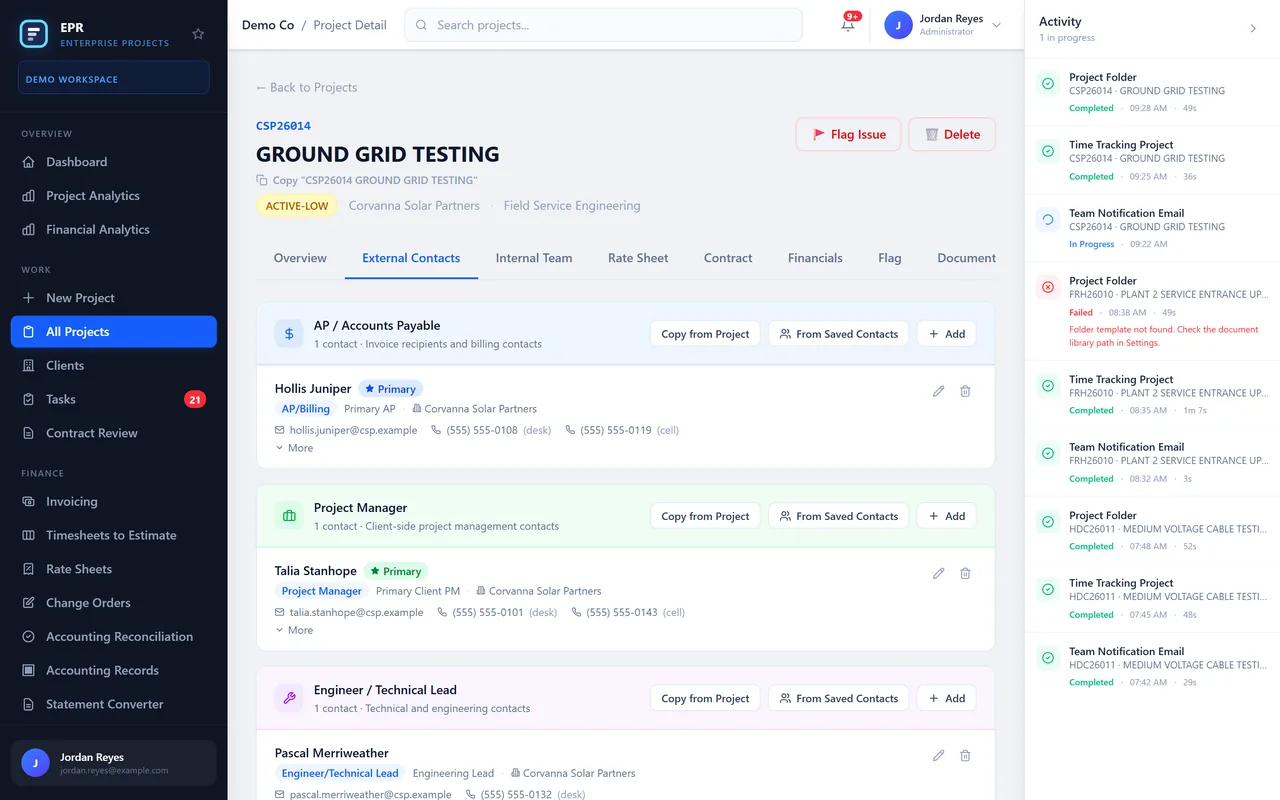Delete Pascal Merriweather contact with trash icon

965,756
